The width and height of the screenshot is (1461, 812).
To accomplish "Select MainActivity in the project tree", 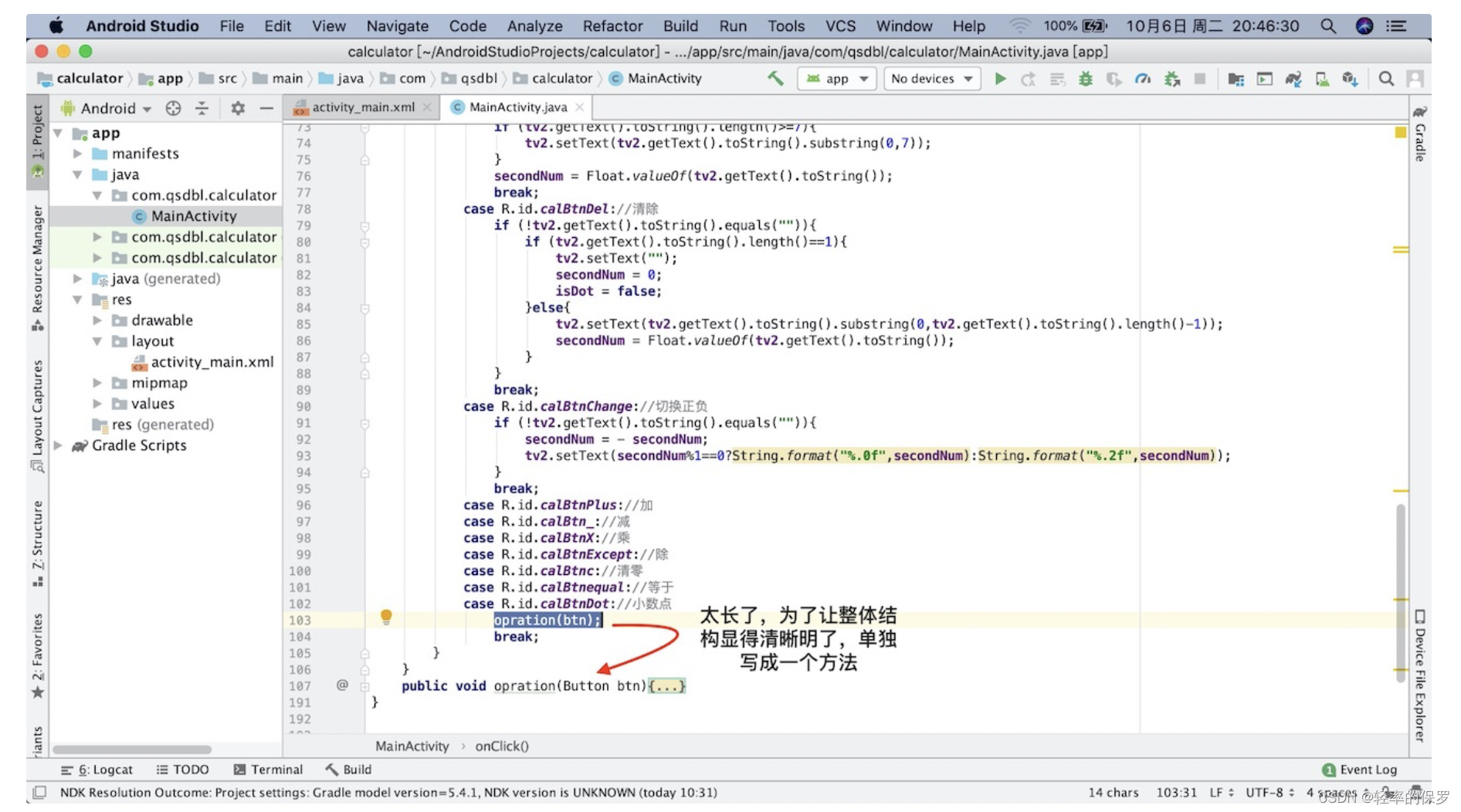I will [194, 216].
